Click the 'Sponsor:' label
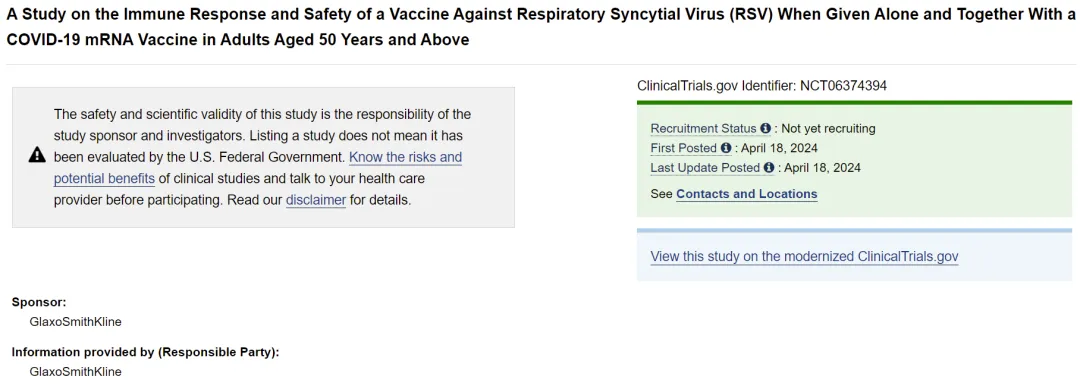Image resolution: width=1080 pixels, height=386 pixels. coord(39,302)
